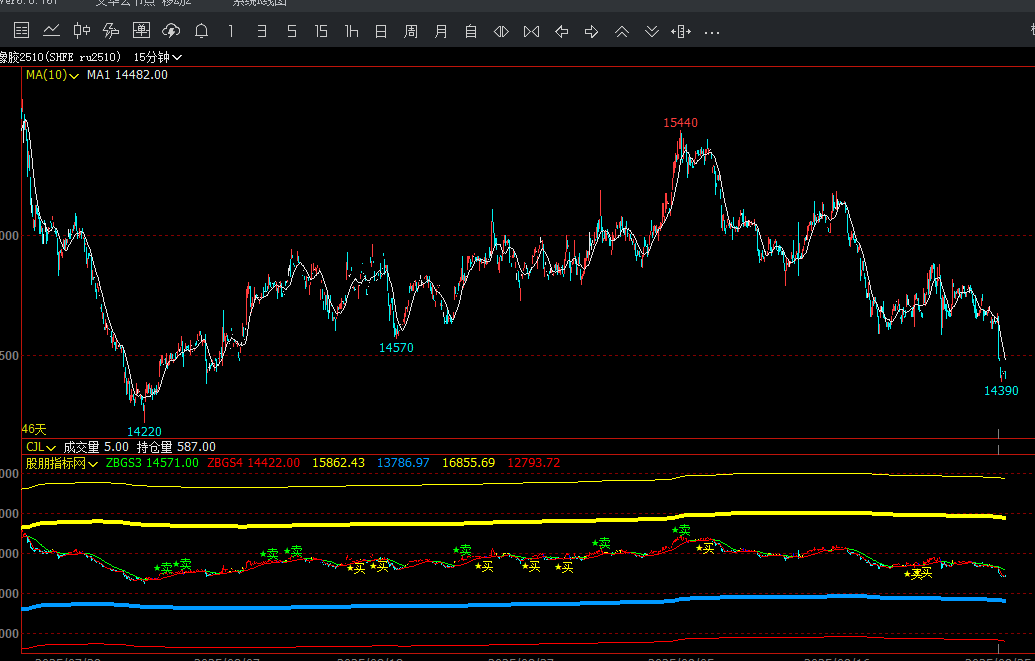
Task: Expand chart horizontally with zoom-in arrows icon
Action: 501,32
